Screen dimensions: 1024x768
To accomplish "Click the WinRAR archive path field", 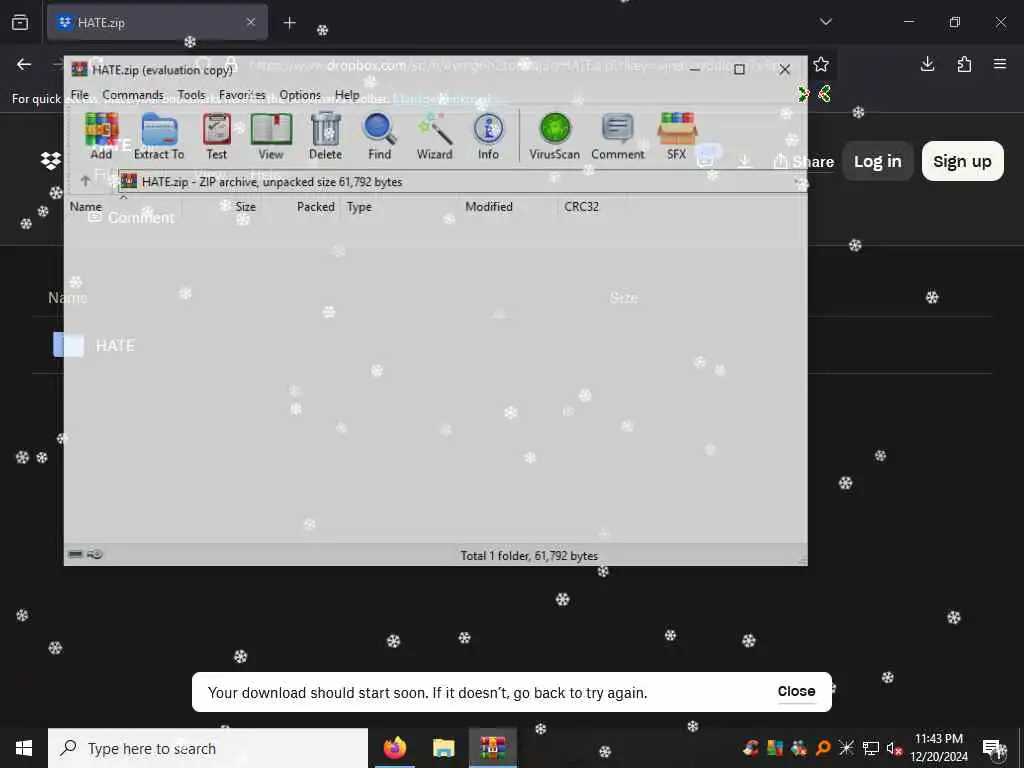I will pyautogui.click(x=461, y=182).
